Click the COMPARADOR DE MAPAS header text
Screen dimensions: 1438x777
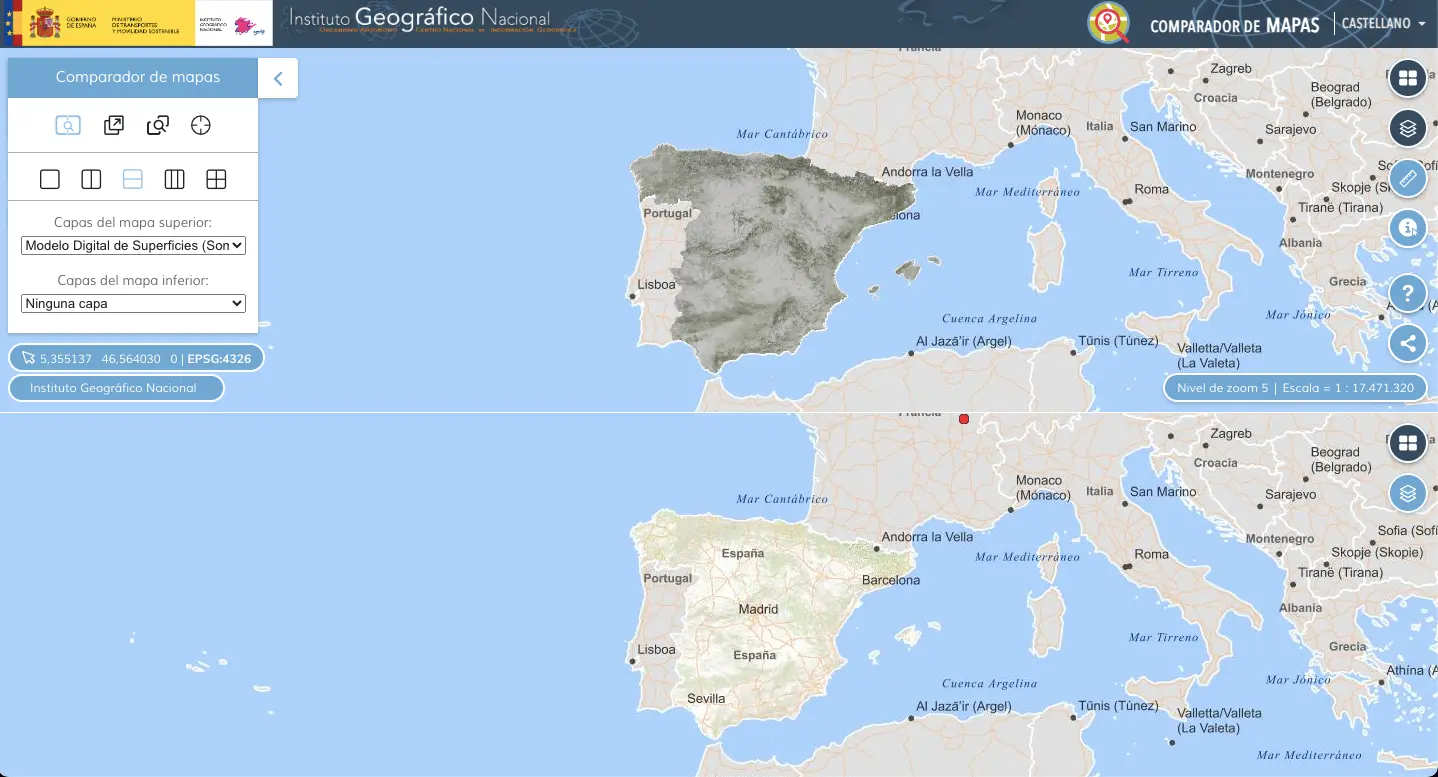tap(1235, 25)
